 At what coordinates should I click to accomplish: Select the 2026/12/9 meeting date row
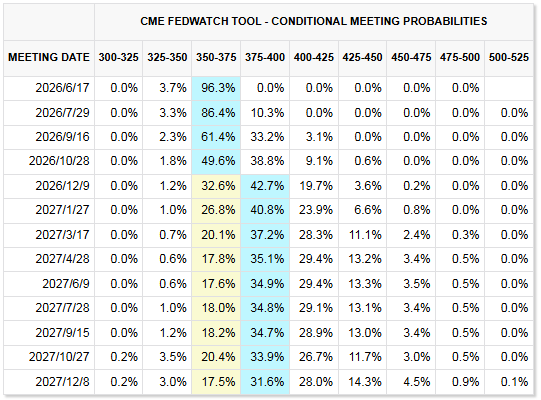(268, 186)
